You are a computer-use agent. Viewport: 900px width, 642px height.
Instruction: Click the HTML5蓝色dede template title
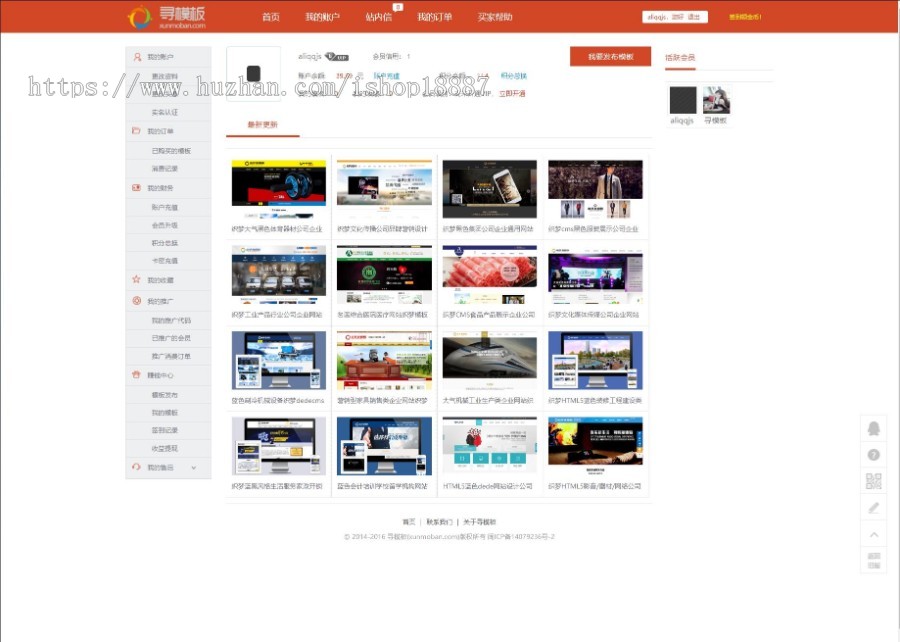click(488, 486)
